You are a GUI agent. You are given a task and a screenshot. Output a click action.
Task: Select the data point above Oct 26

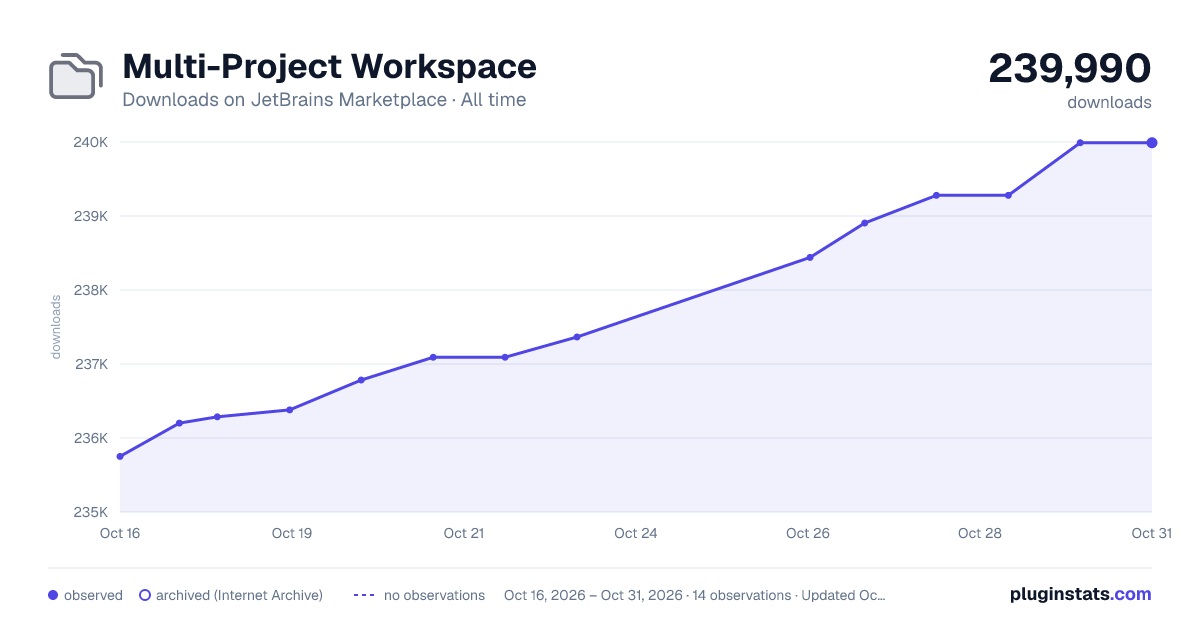810,258
